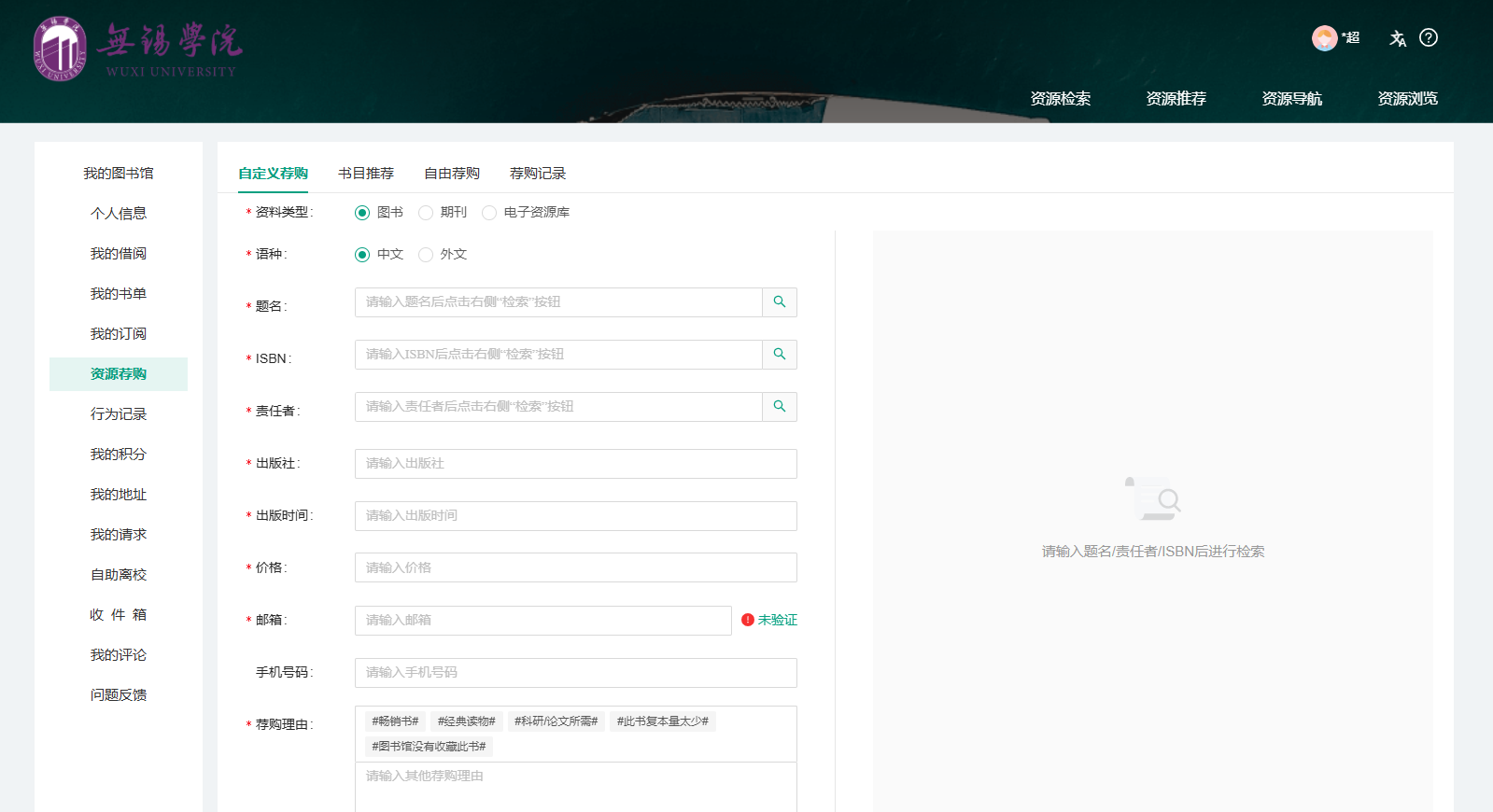The image size is (1493, 812).
Task: Click the search icon beside the ISBN field
Action: [780, 355]
